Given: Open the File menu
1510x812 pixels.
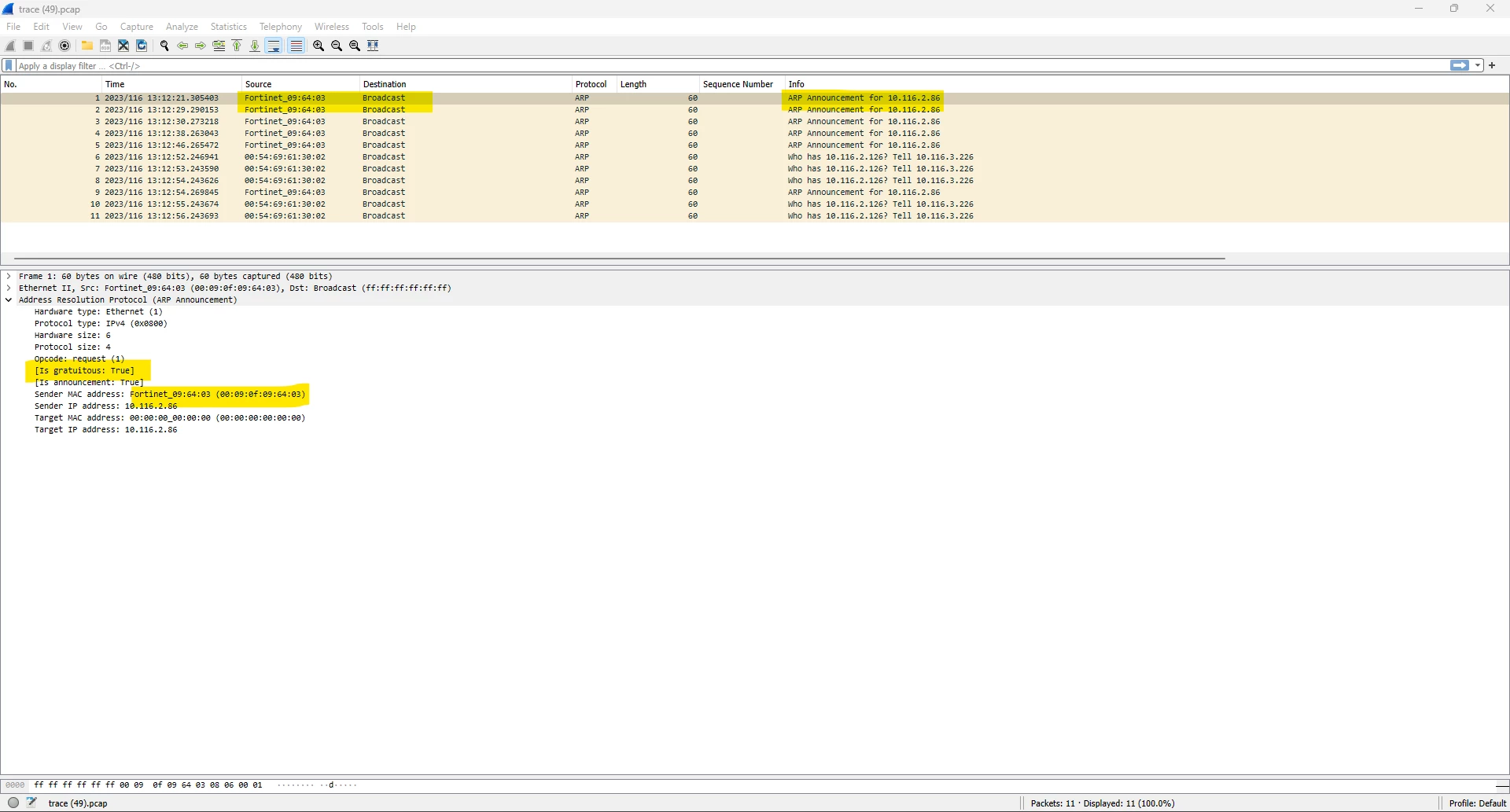Looking at the screenshot, I should coord(13,26).
